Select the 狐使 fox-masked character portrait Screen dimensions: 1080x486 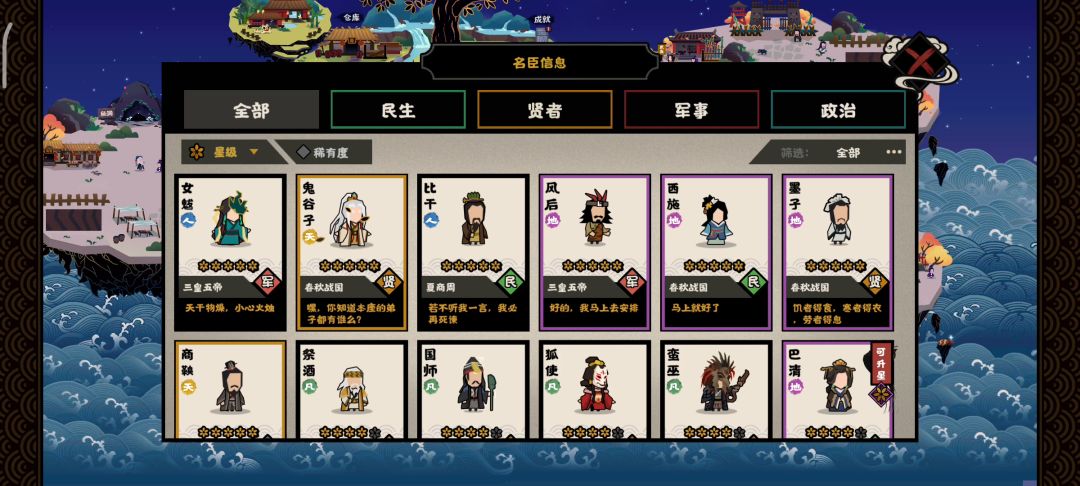[x=596, y=384]
